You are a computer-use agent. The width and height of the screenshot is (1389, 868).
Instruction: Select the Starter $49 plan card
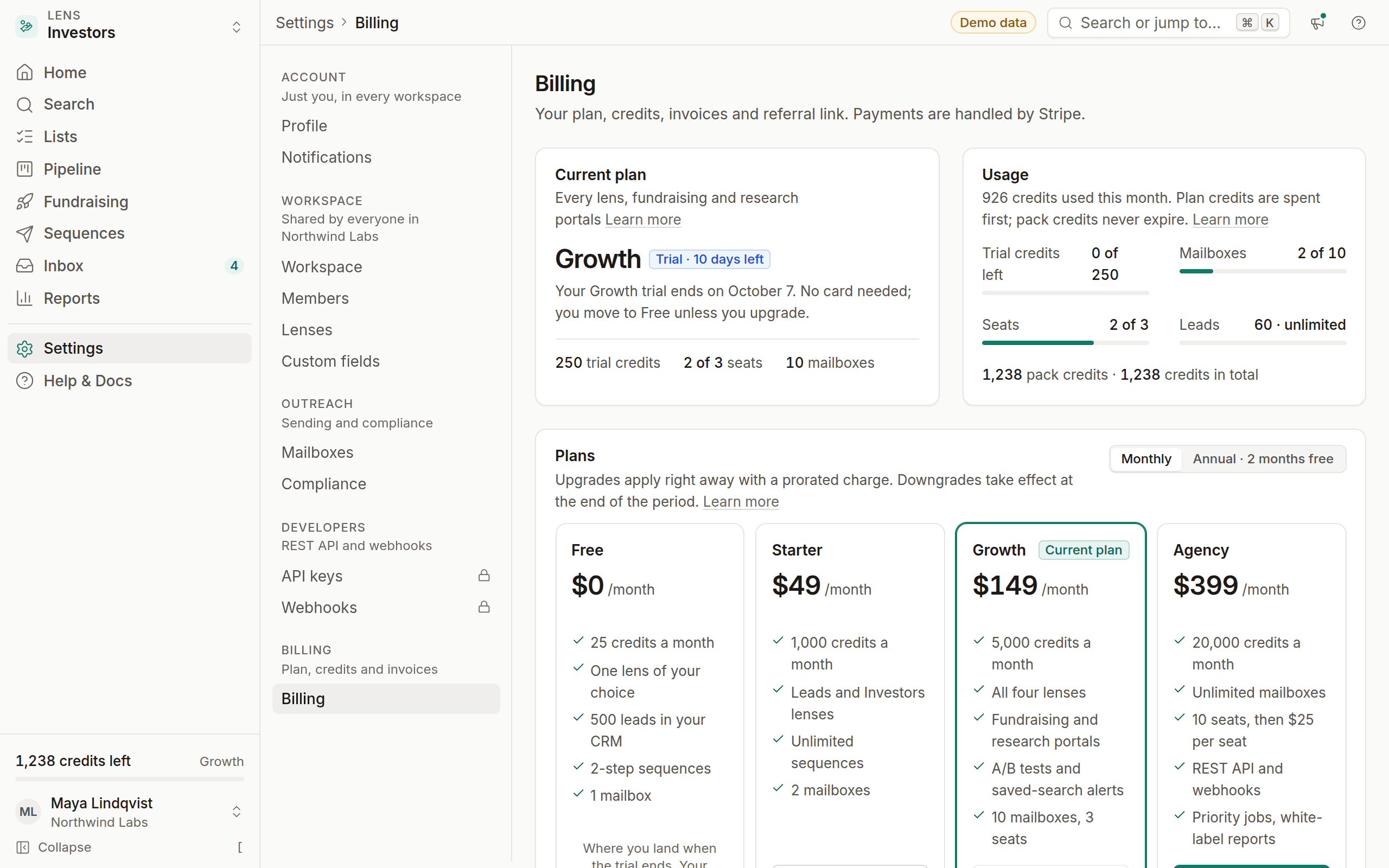pos(850,695)
